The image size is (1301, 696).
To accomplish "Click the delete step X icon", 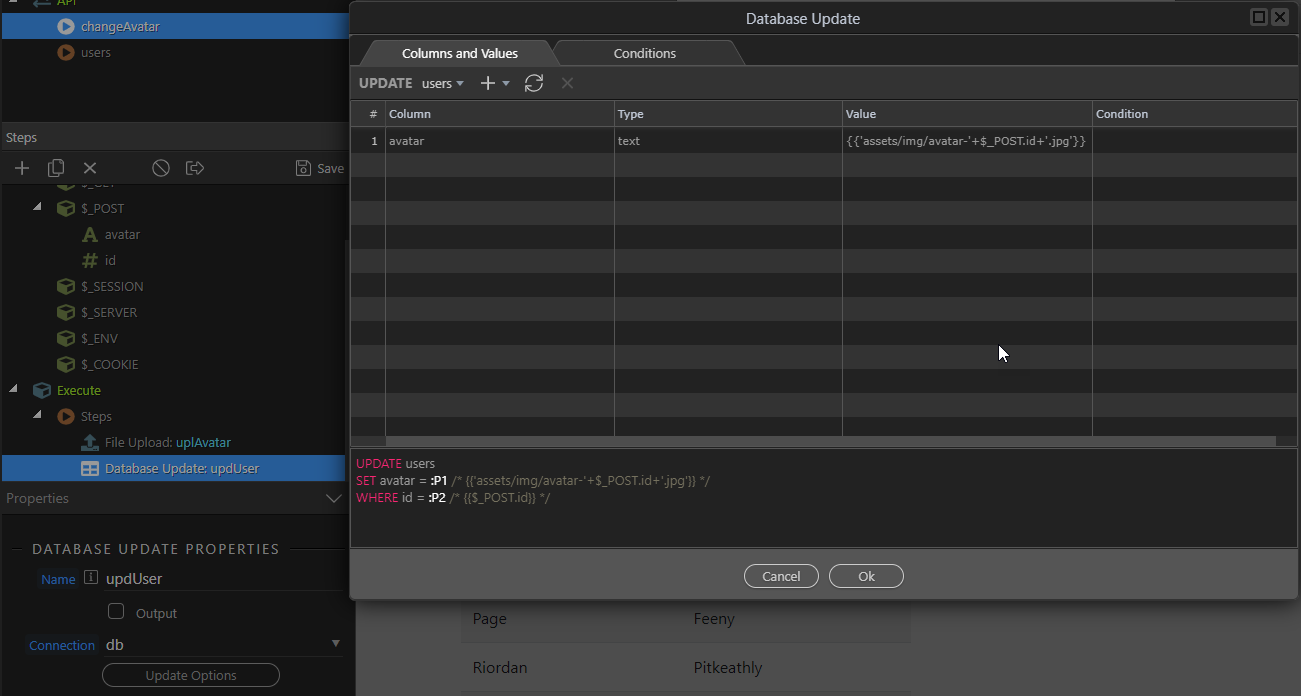I will [x=90, y=168].
